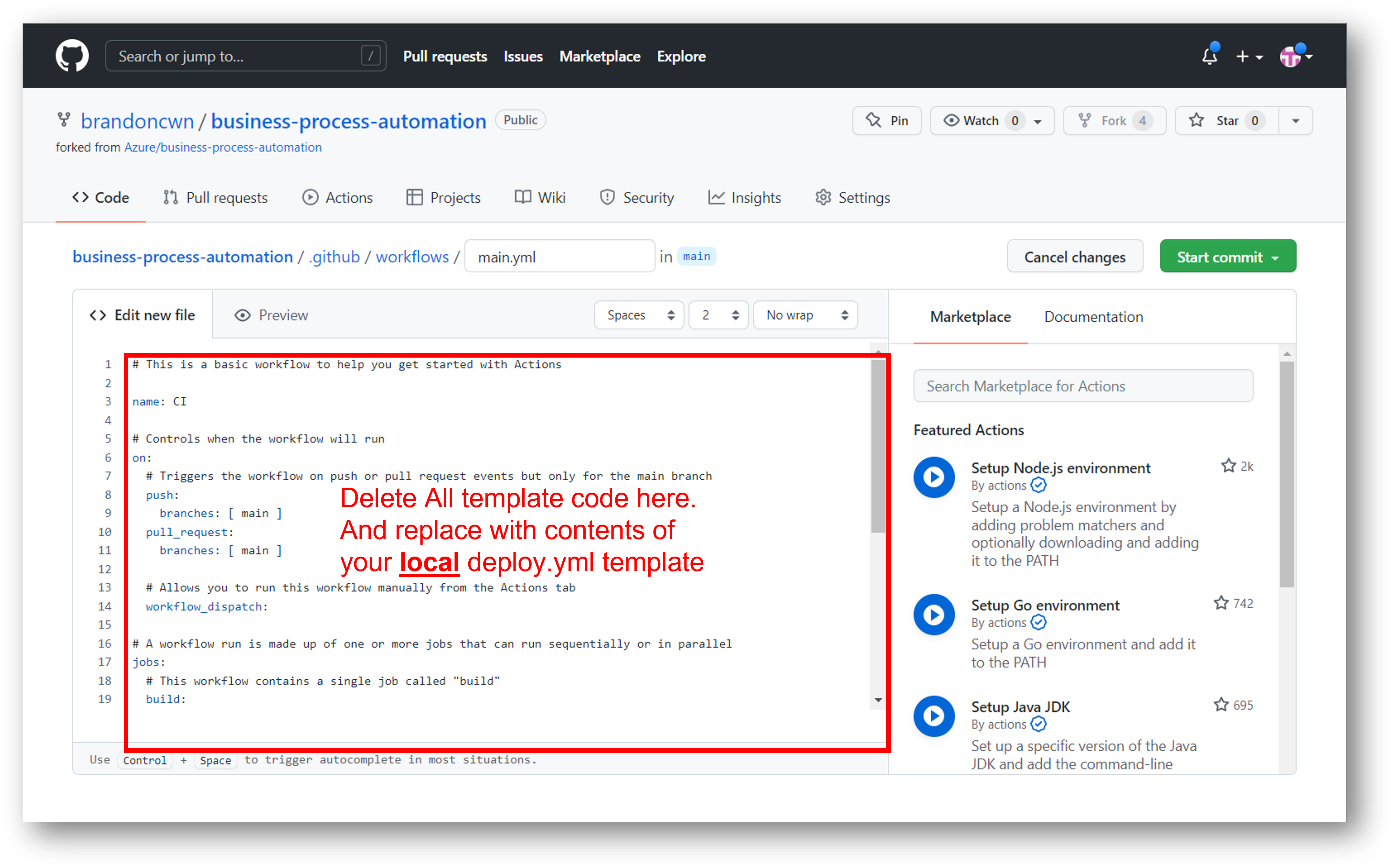Expand the Spaces indent mode dropdown
1393x868 pixels.
pyautogui.click(x=639, y=315)
